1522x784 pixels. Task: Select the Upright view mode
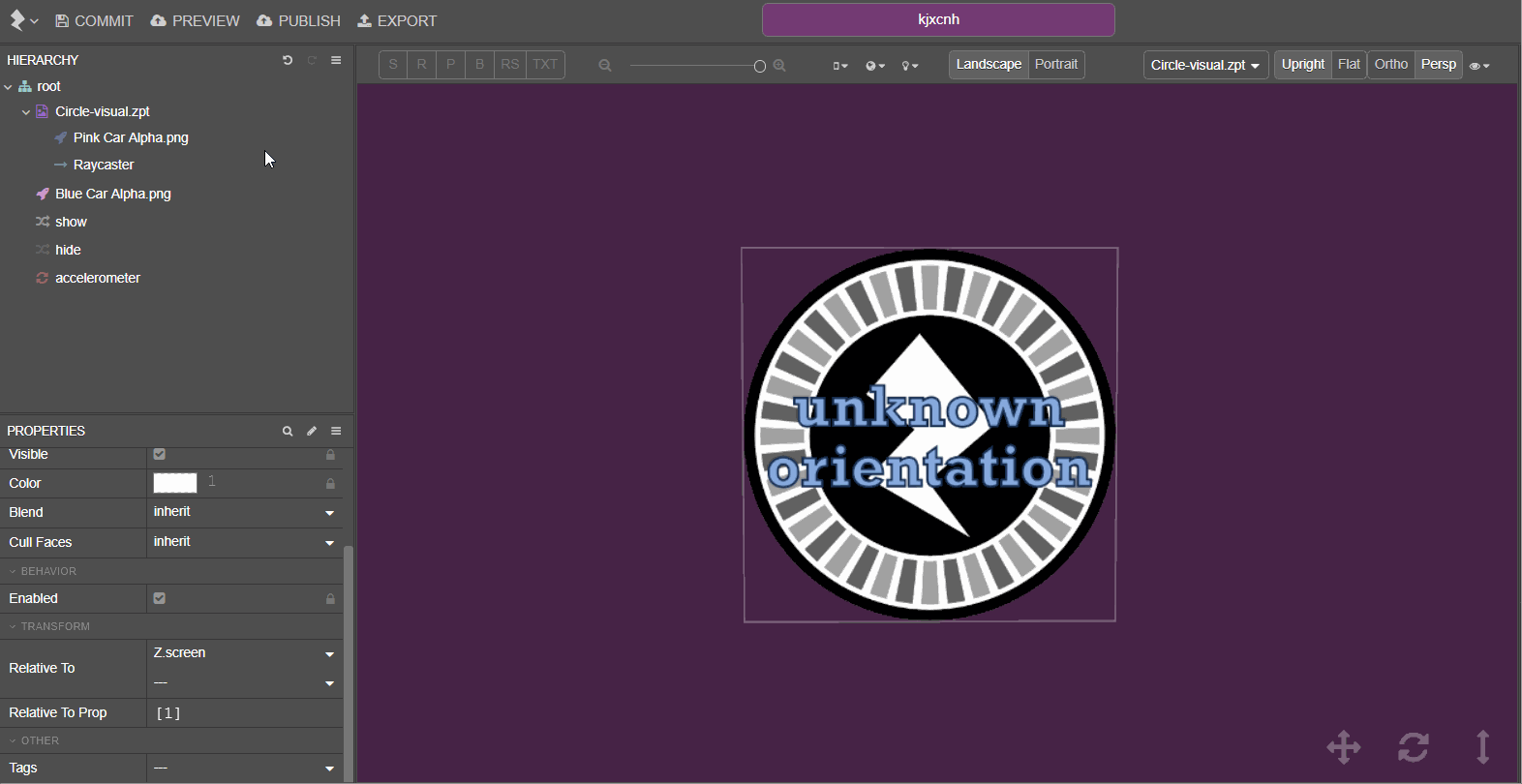(1303, 65)
